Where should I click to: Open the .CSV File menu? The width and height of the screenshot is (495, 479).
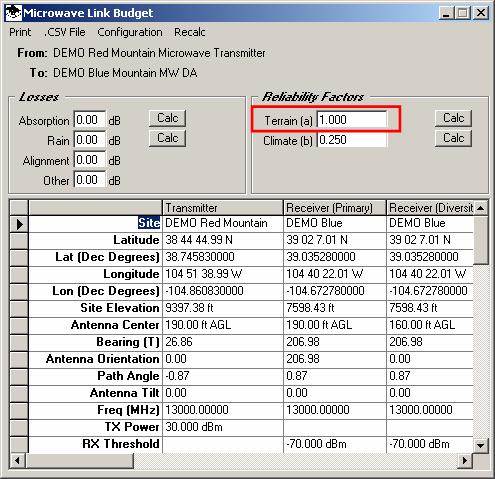tap(65, 32)
